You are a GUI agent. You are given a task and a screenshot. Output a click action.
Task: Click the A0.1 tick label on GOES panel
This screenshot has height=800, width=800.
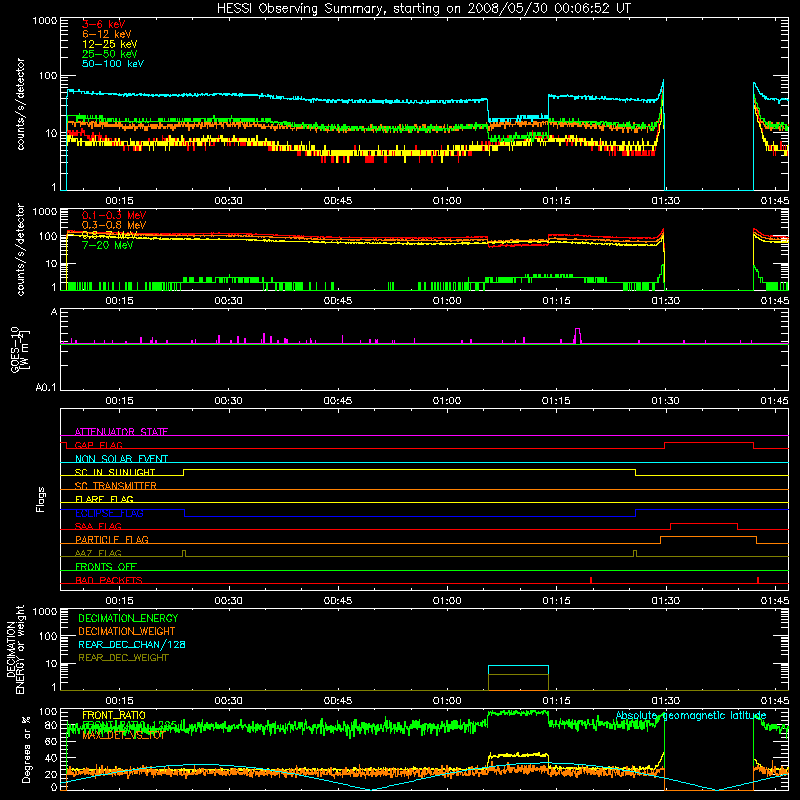[x=46, y=387]
